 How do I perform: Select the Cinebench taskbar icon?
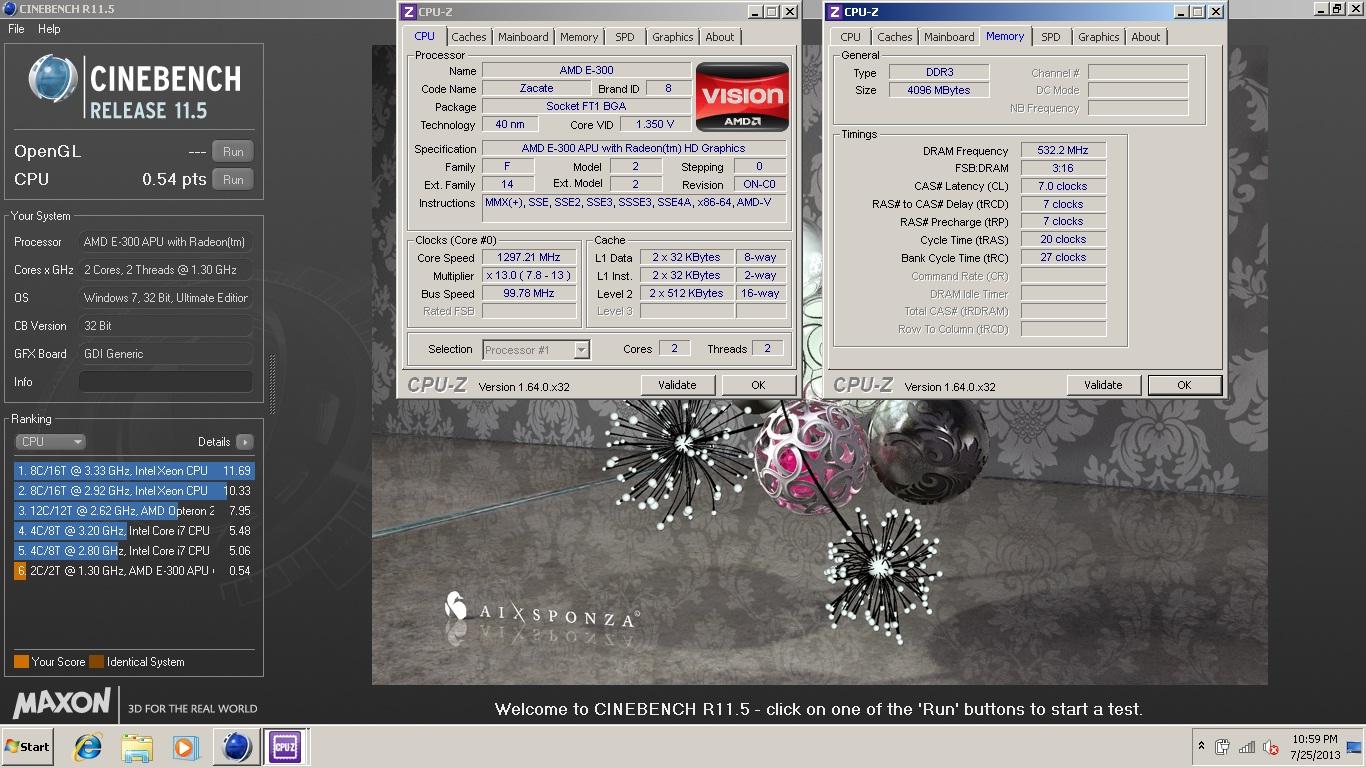click(x=236, y=747)
